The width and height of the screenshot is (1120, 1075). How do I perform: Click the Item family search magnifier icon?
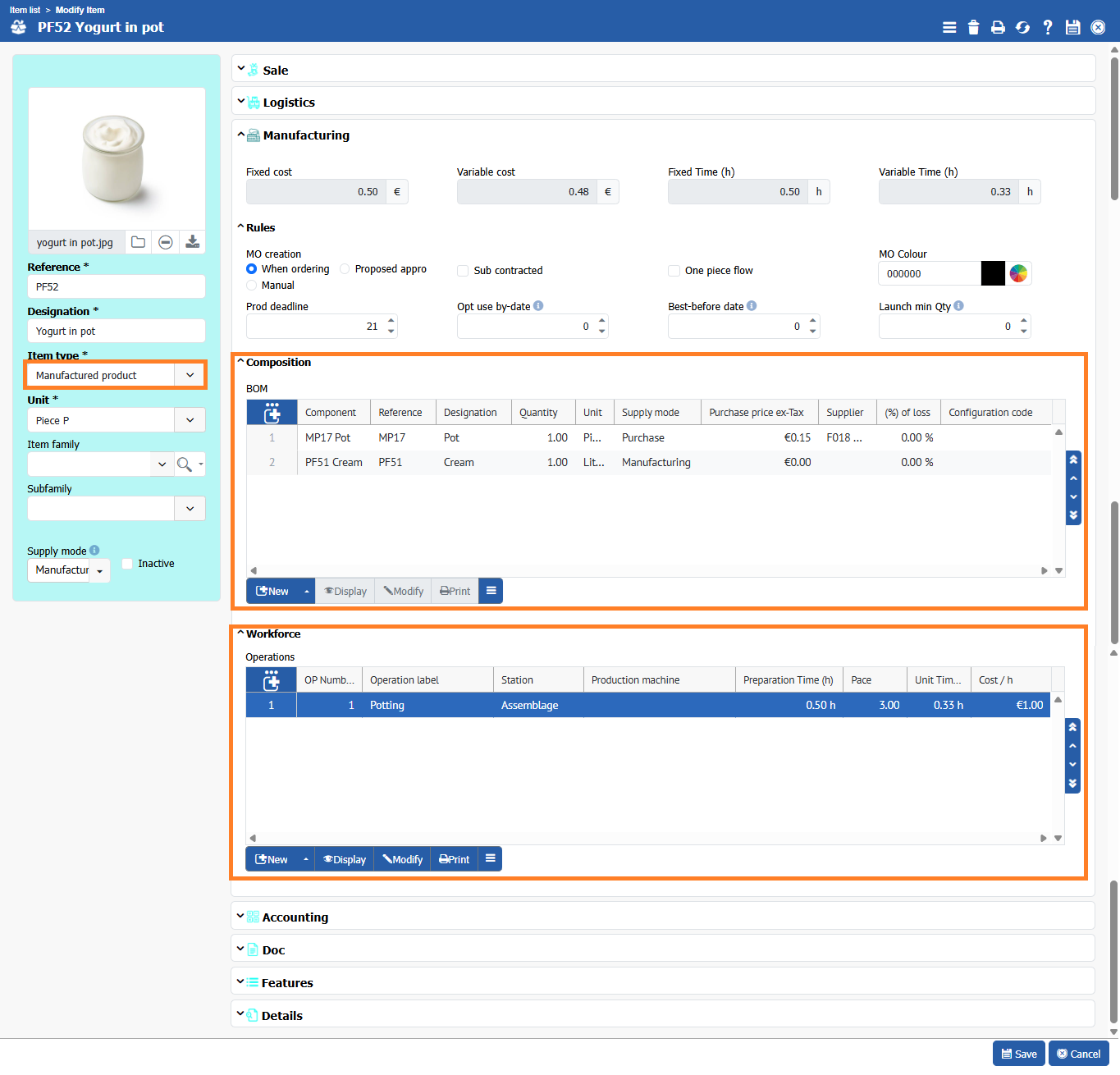coord(185,464)
